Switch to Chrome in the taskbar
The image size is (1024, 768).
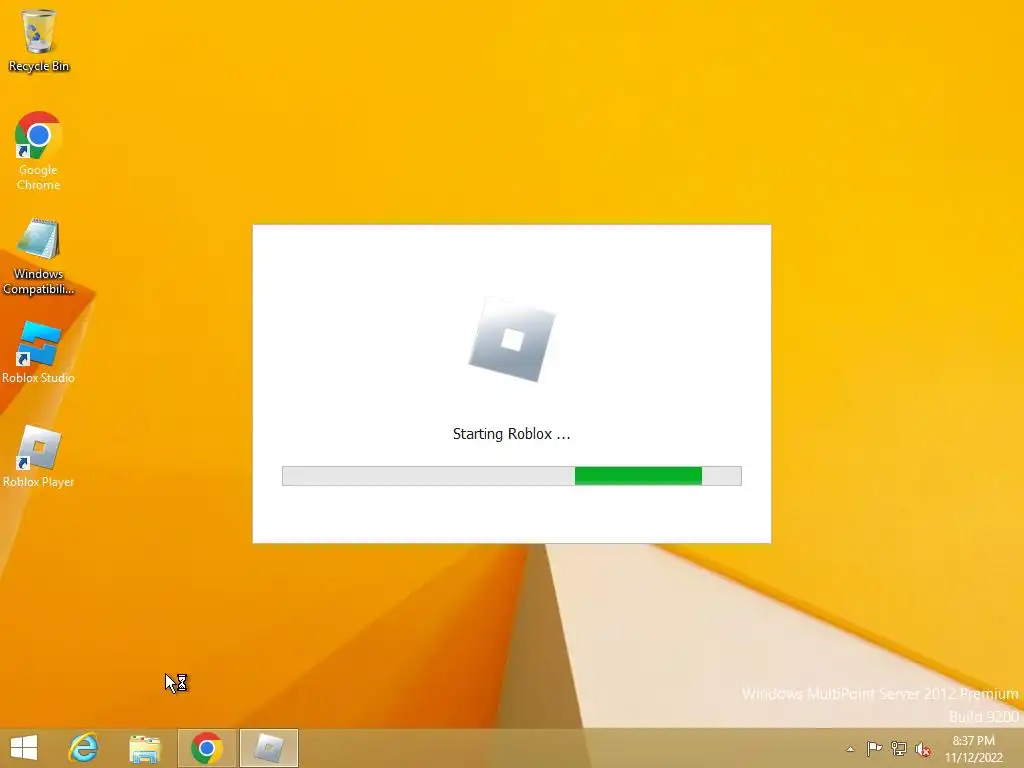[207, 748]
